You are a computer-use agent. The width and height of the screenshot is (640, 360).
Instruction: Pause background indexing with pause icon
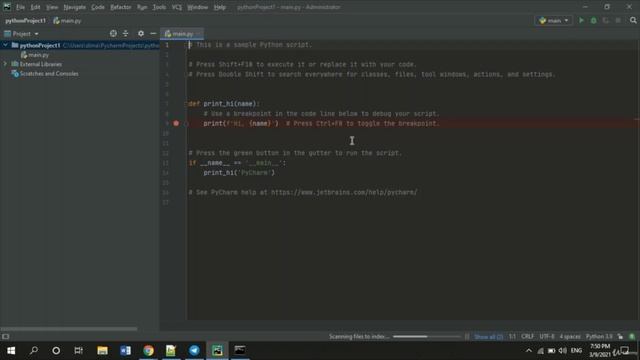tap(467, 336)
